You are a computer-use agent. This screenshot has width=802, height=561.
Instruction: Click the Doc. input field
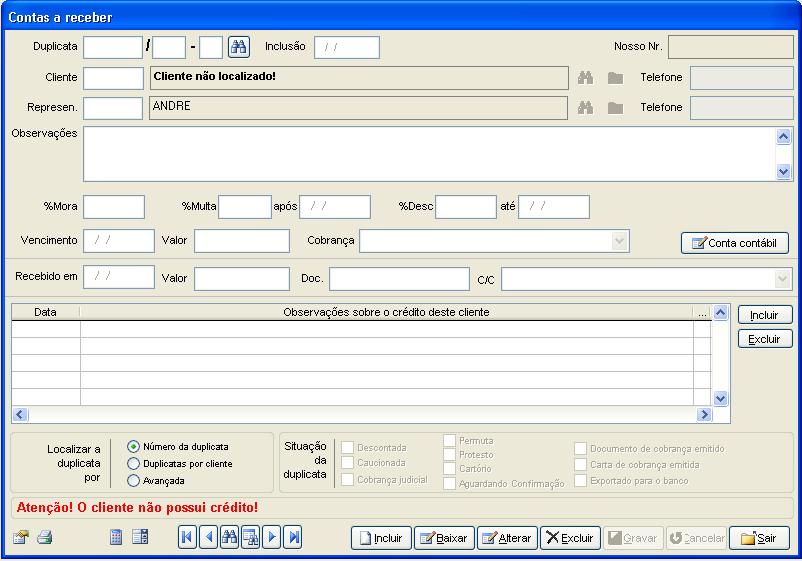point(399,279)
